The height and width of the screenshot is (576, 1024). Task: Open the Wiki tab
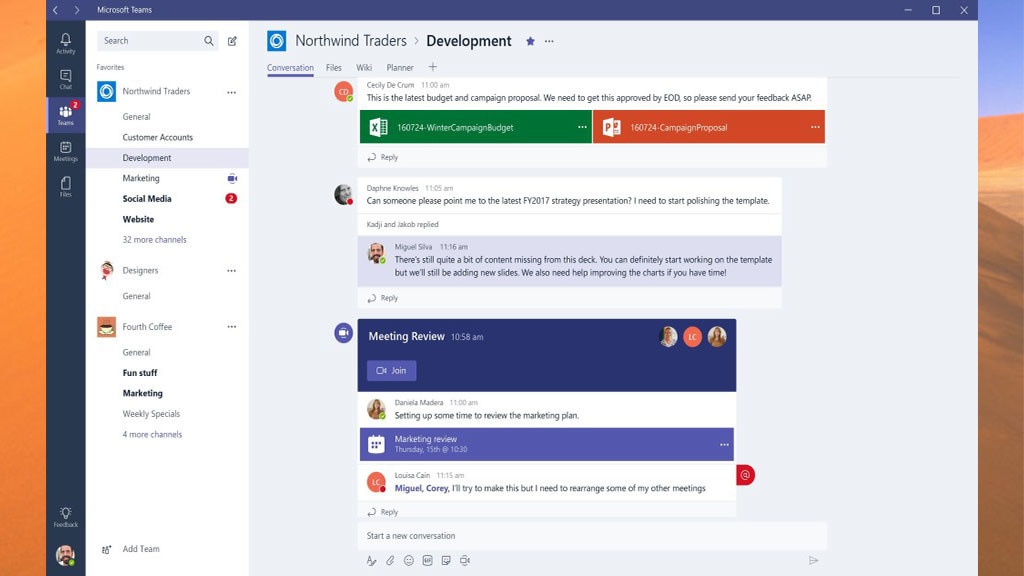click(364, 67)
